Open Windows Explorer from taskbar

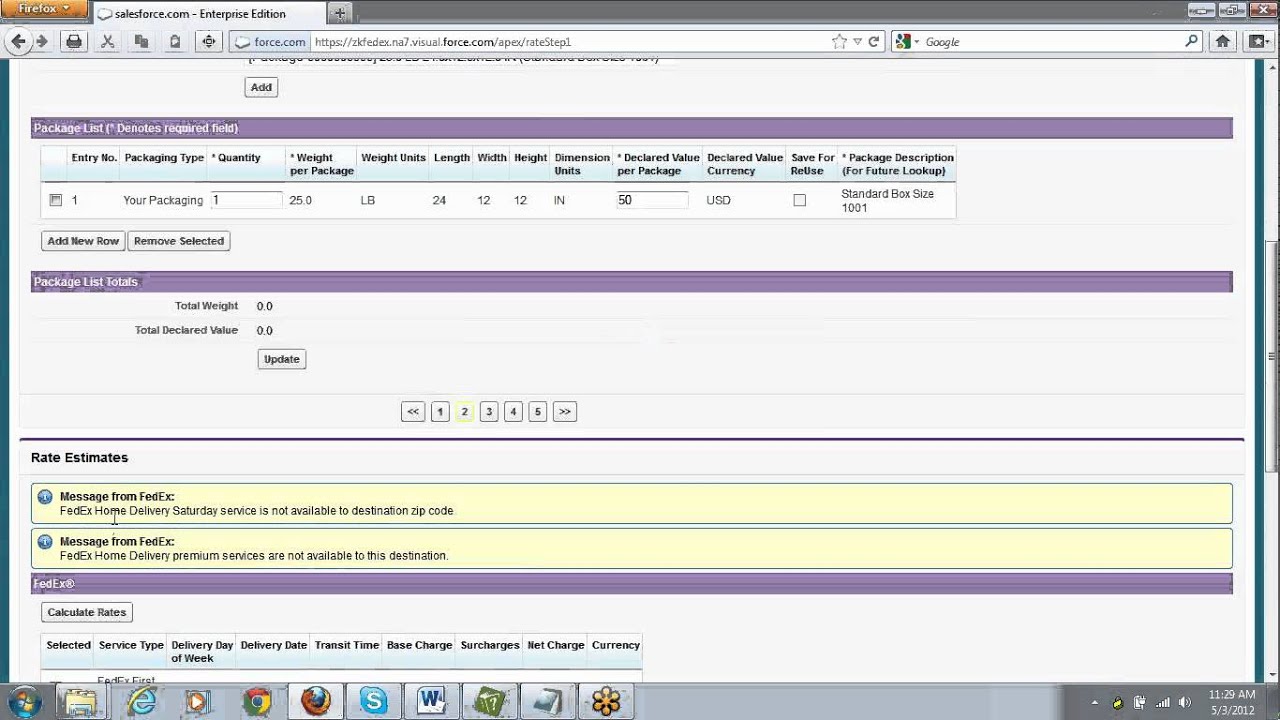[81, 702]
